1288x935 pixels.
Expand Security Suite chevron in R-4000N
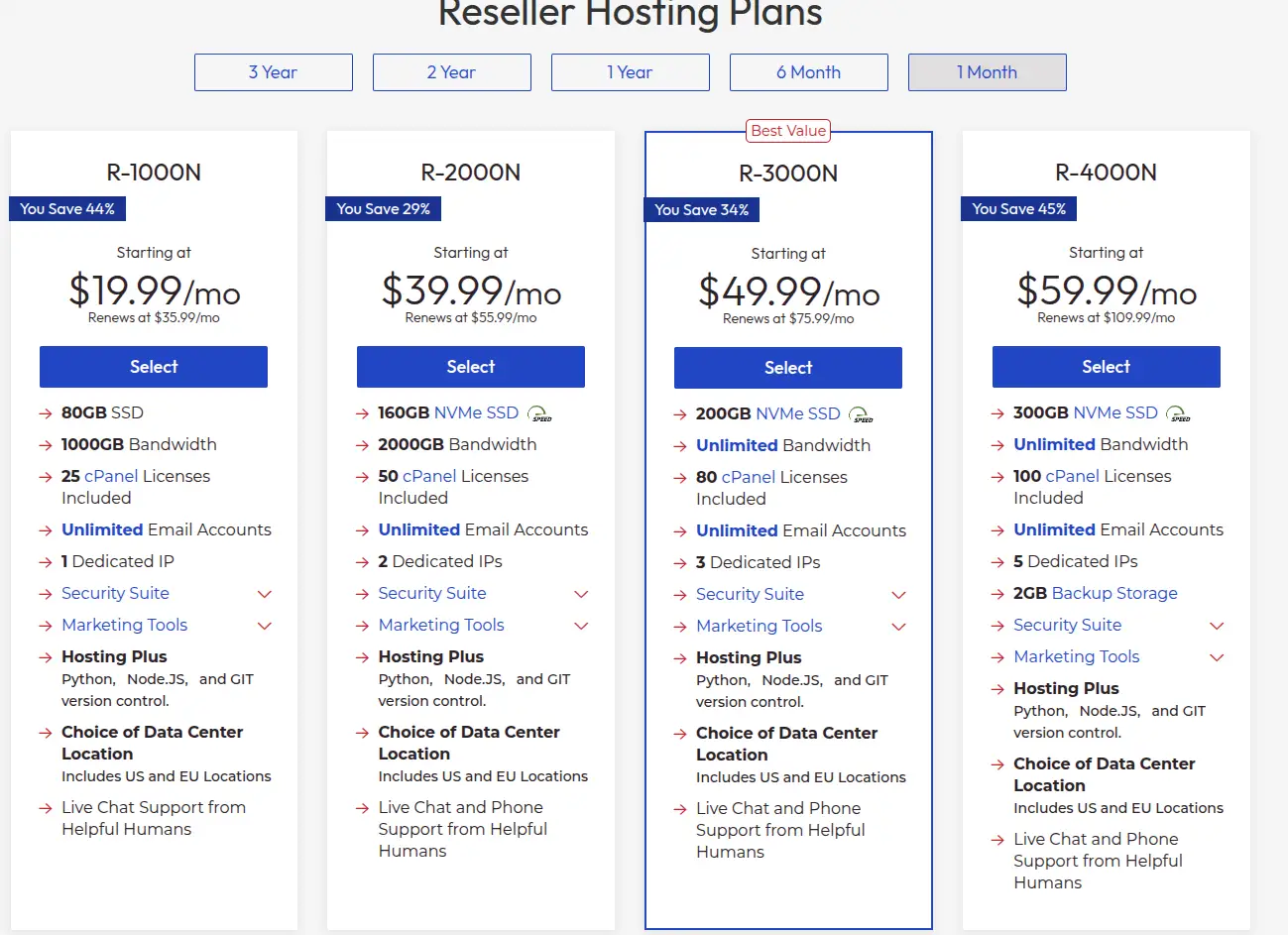(x=1218, y=626)
